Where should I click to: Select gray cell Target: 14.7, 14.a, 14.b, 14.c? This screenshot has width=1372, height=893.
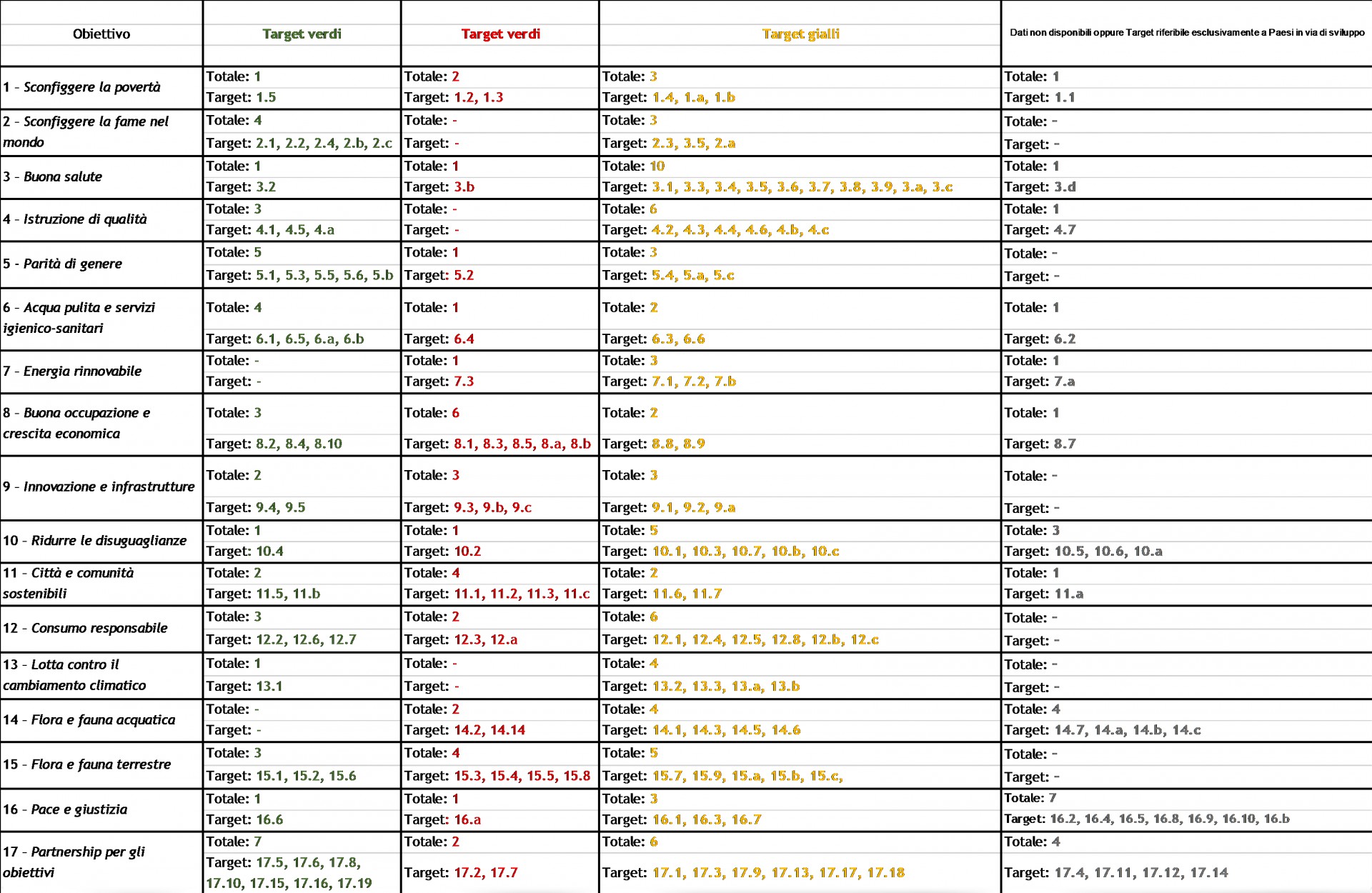1103,730
